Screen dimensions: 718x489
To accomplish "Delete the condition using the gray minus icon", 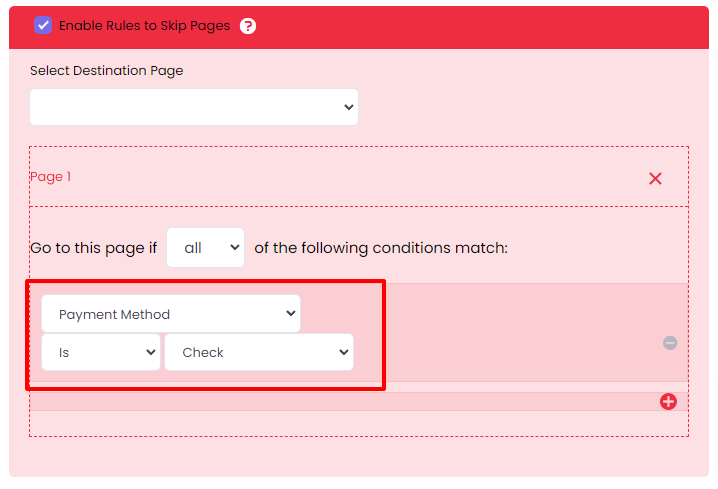I will (x=670, y=342).
